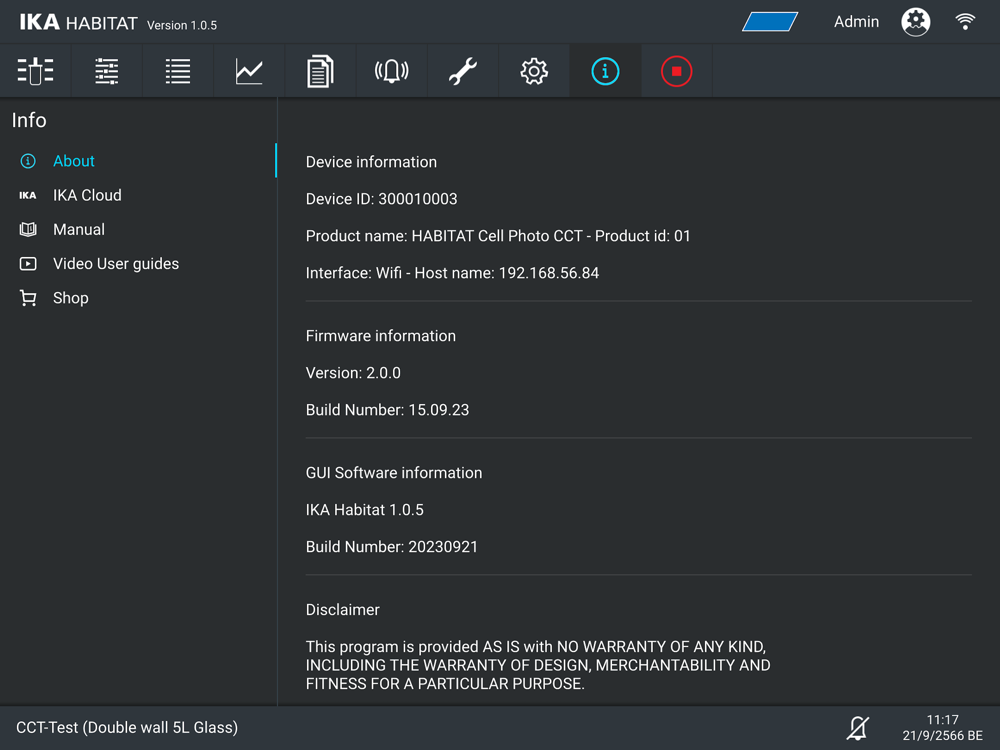
Task: Open the list view icon in toolbar
Action: coord(178,71)
